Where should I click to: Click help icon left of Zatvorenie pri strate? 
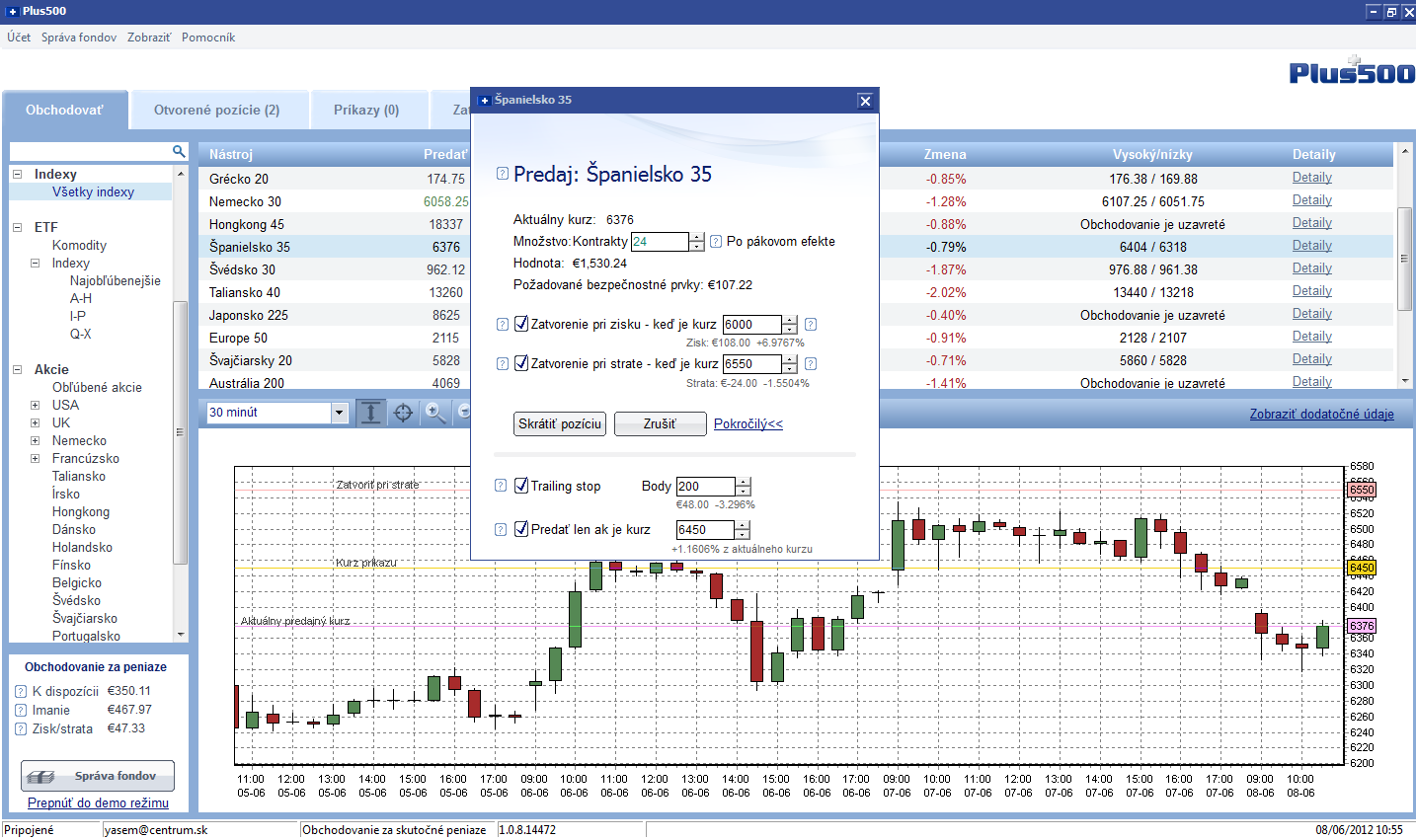pyautogui.click(x=502, y=363)
